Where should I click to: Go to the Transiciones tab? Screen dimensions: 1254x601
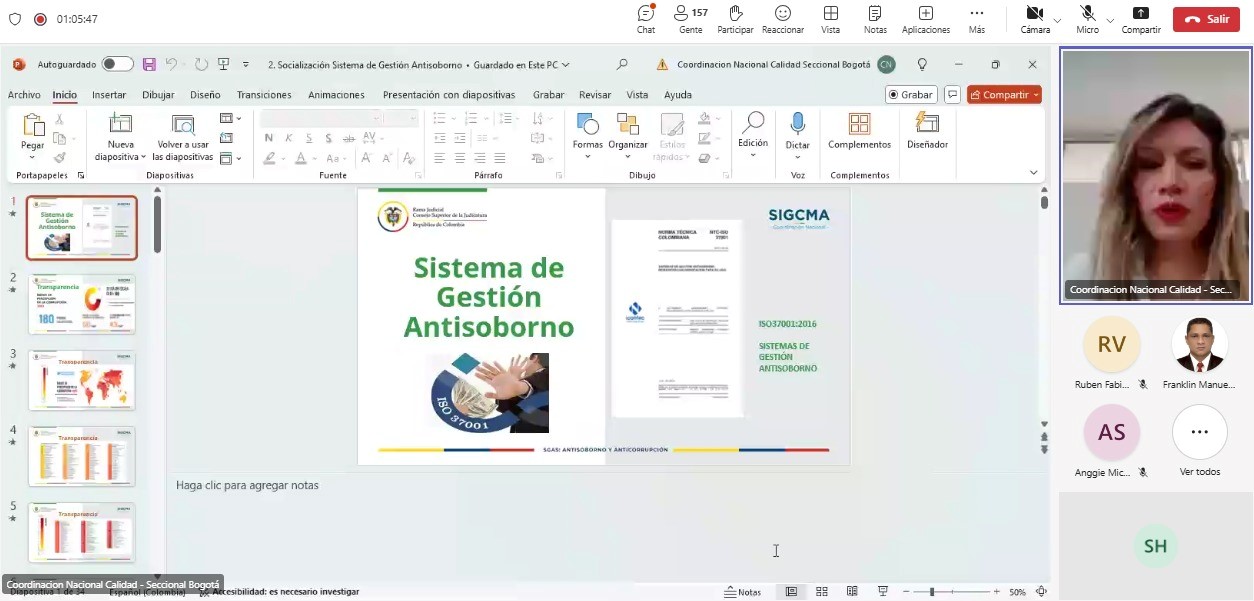pyautogui.click(x=264, y=95)
